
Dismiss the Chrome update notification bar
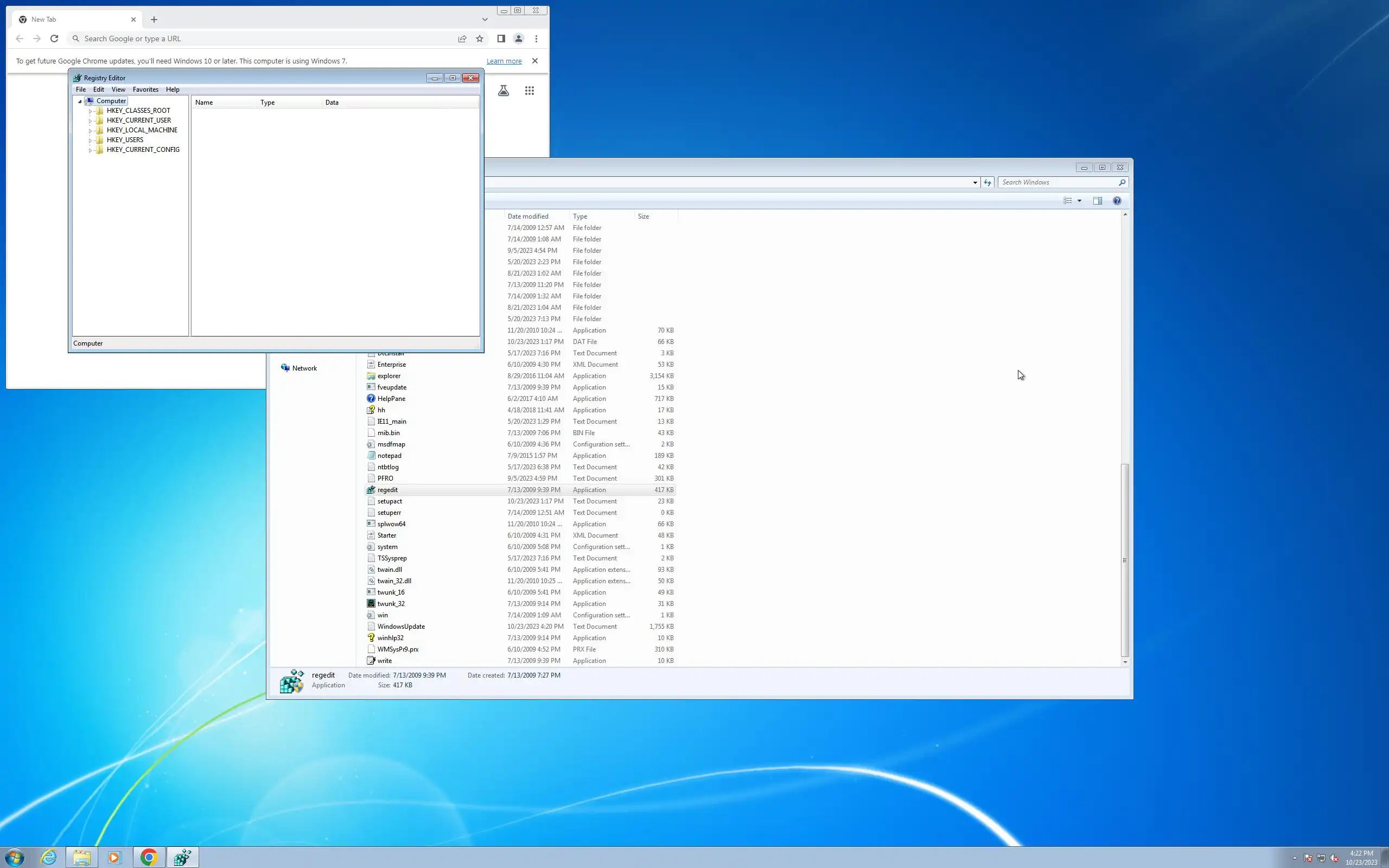[x=534, y=61]
